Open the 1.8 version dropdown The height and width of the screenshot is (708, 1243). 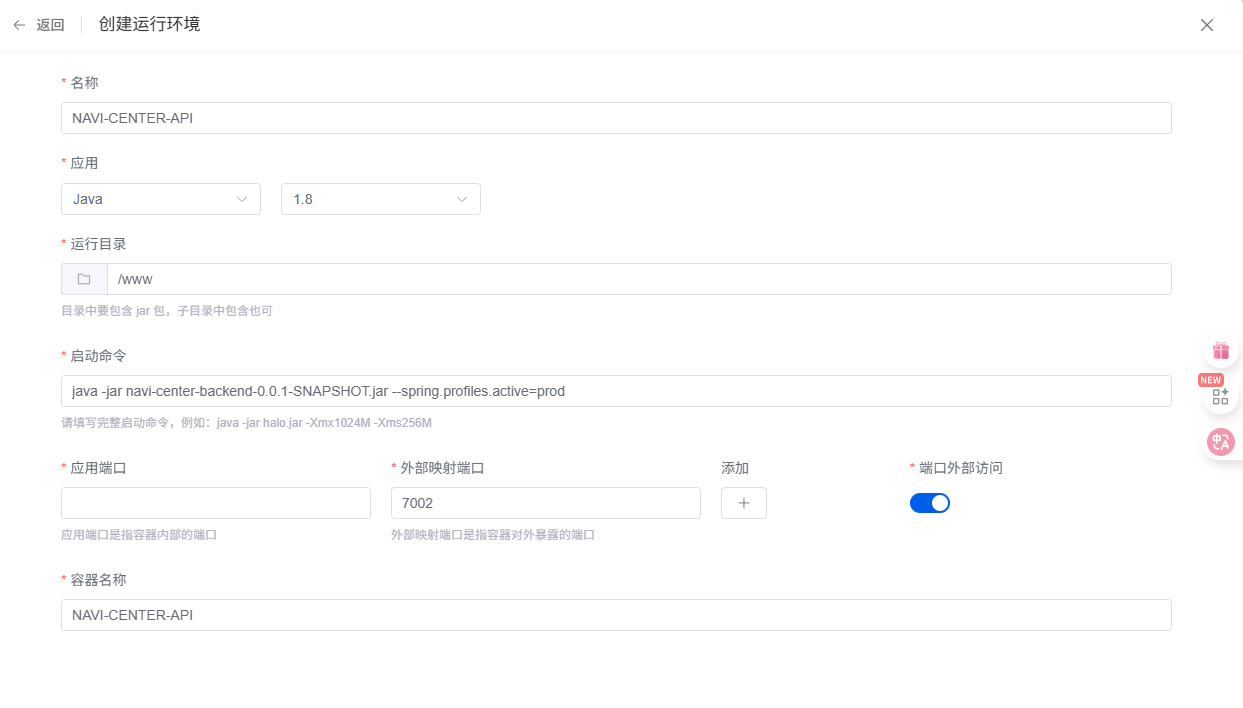380,199
